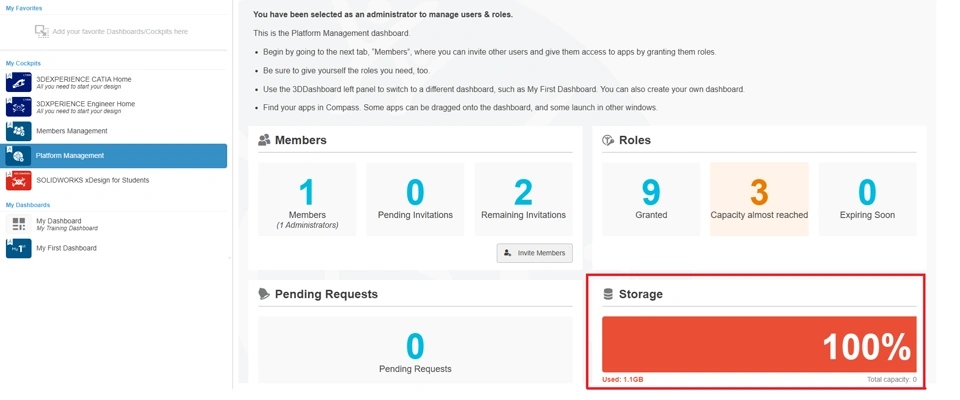The height and width of the screenshot is (400, 960).
Task: Open the Remaining Invitations tile
Action: point(523,199)
